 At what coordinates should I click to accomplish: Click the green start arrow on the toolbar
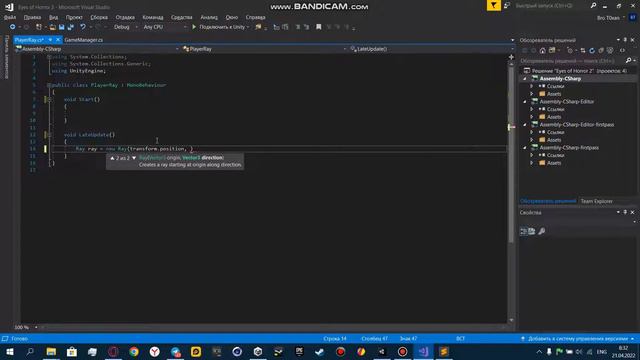194,27
